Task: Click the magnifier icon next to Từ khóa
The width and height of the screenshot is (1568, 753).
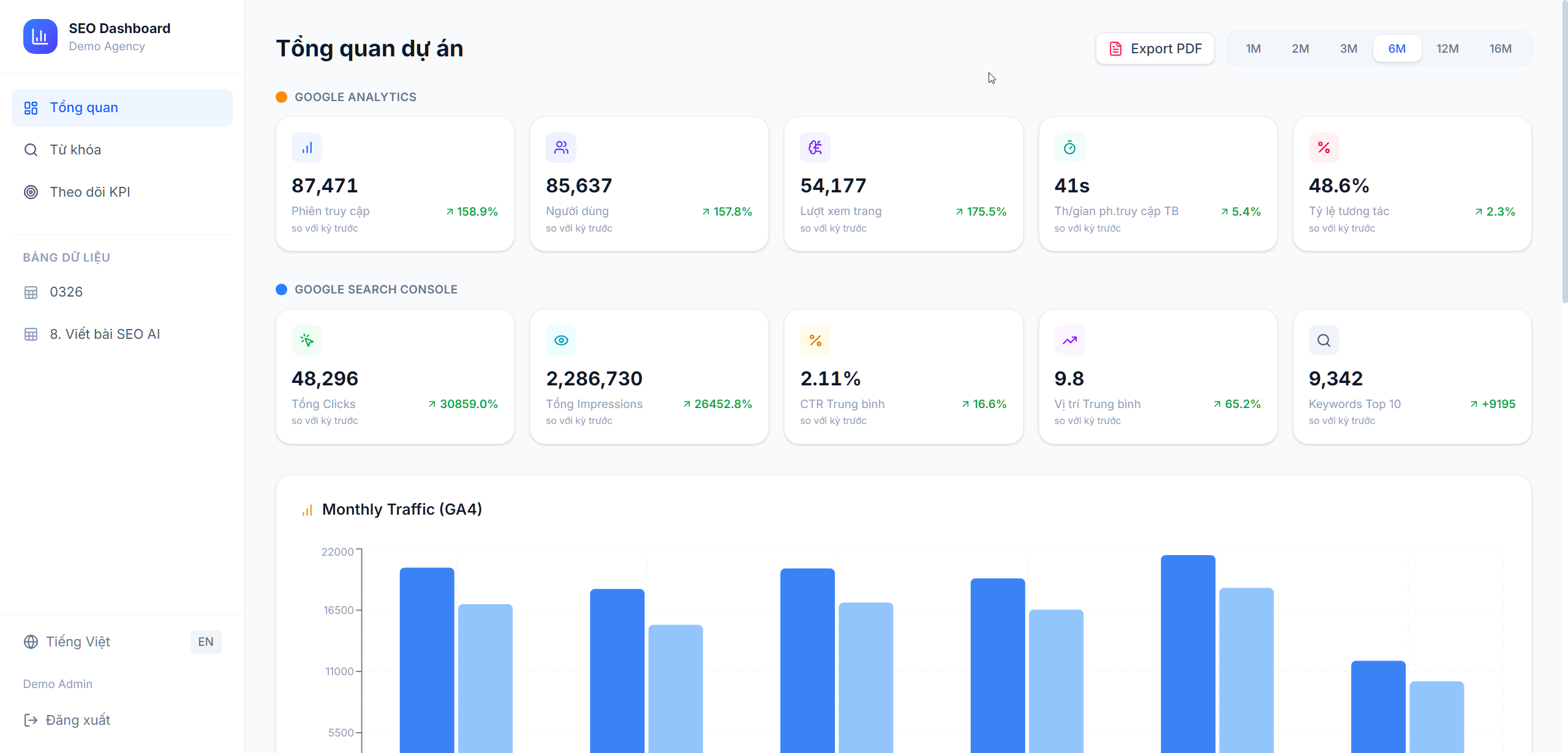Action: (31, 149)
